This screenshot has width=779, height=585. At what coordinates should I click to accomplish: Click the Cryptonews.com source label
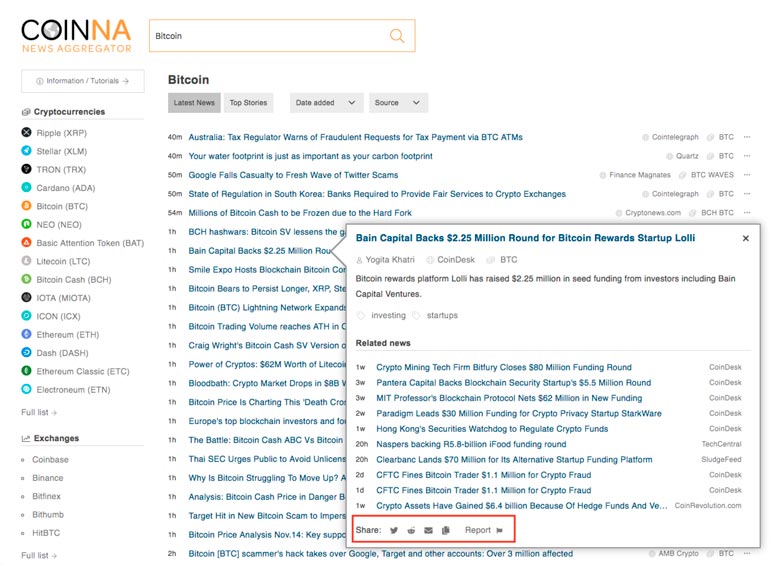coord(653,213)
